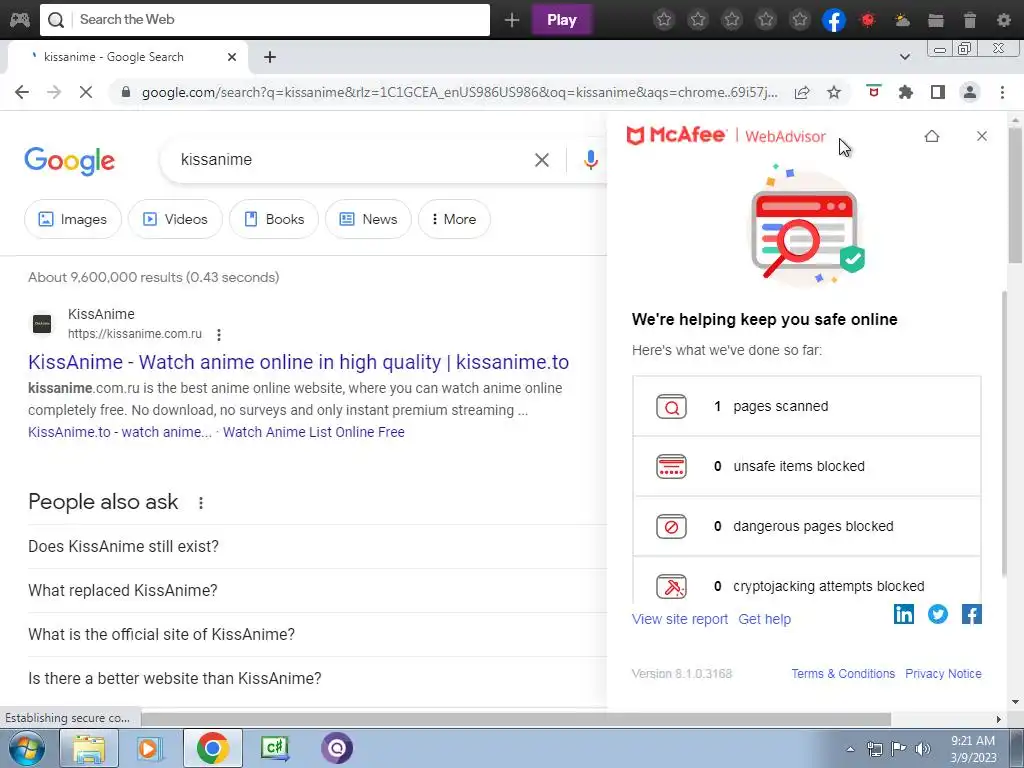Go back to previous page
Screen dimensions: 1024x768
coord(22,92)
